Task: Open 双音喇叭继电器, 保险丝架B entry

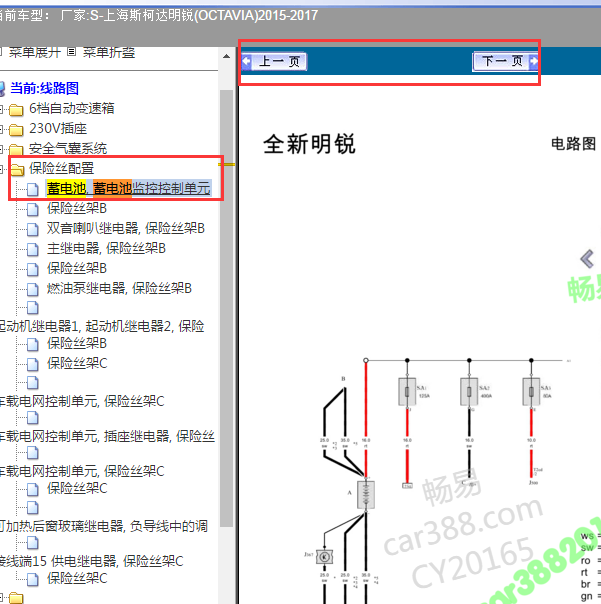Action: pos(126,228)
